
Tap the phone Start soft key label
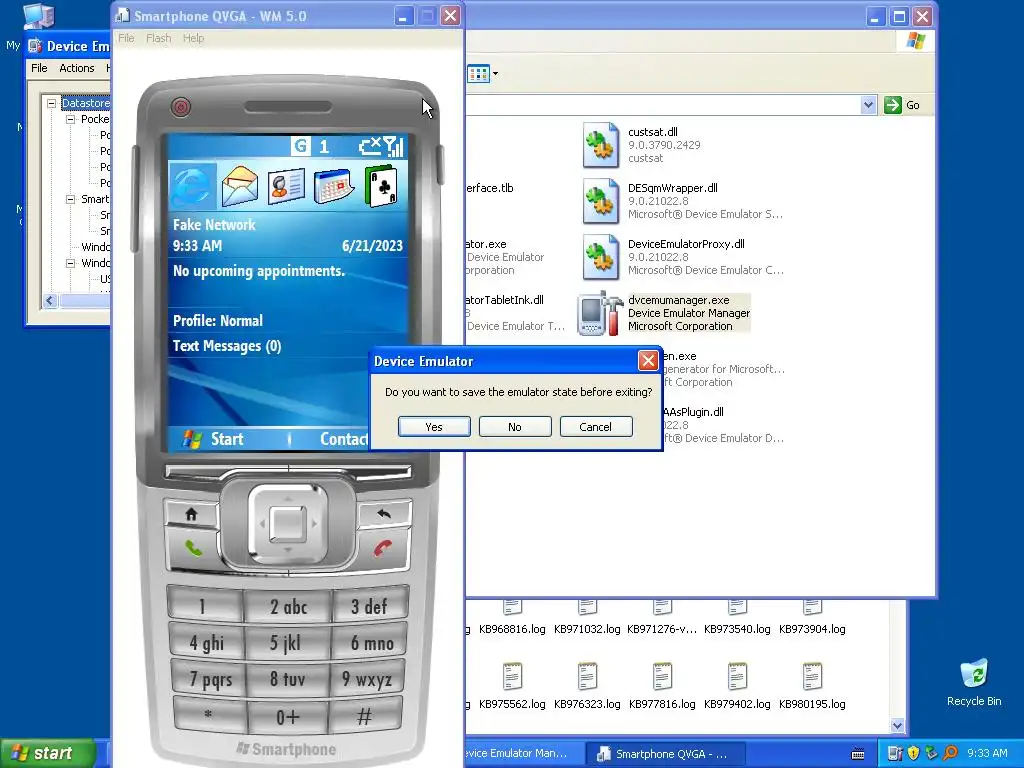[227, 439]
